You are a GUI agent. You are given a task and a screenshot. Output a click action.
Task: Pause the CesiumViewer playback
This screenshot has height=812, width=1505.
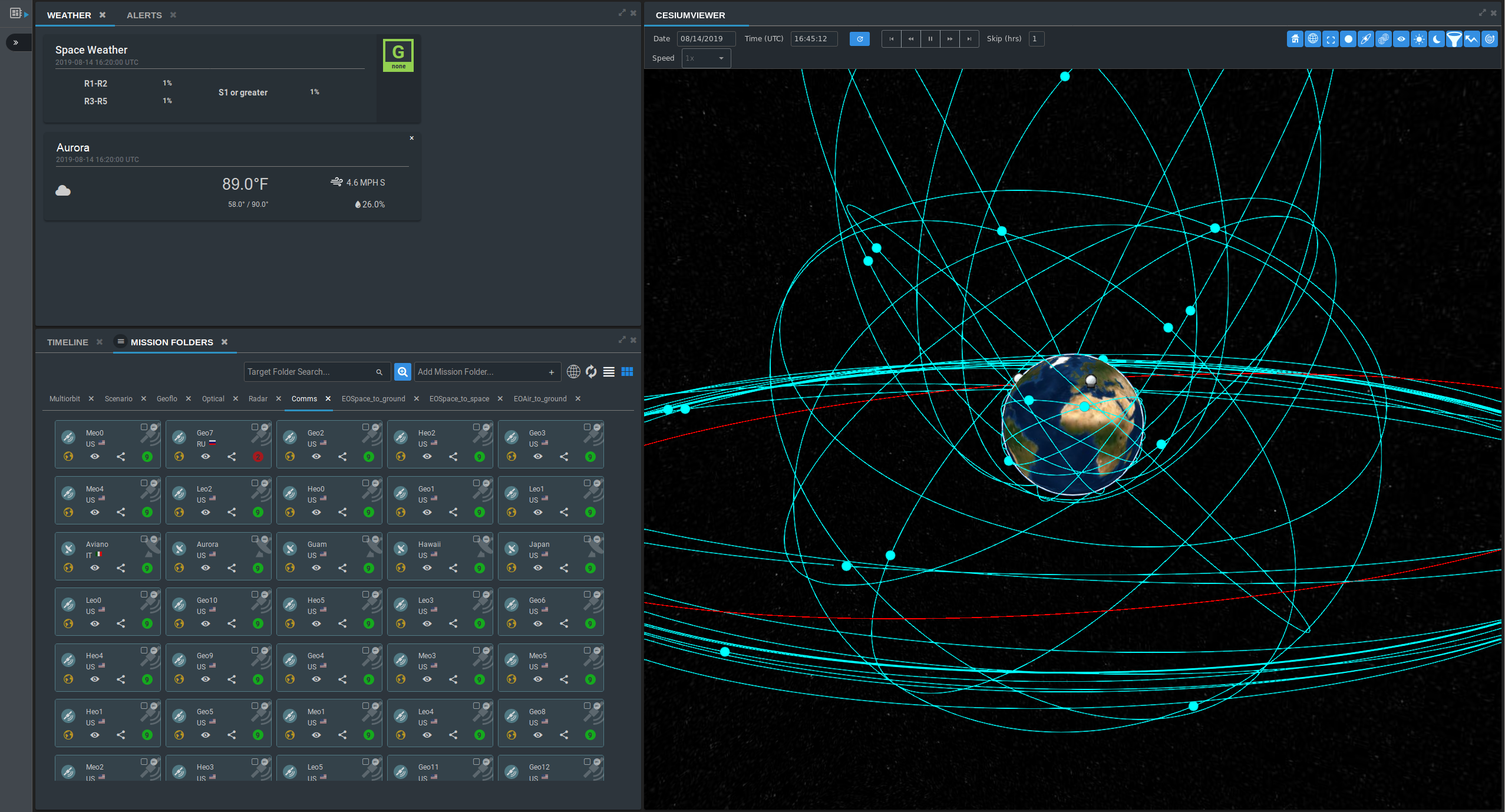click(x=930, y=39)
